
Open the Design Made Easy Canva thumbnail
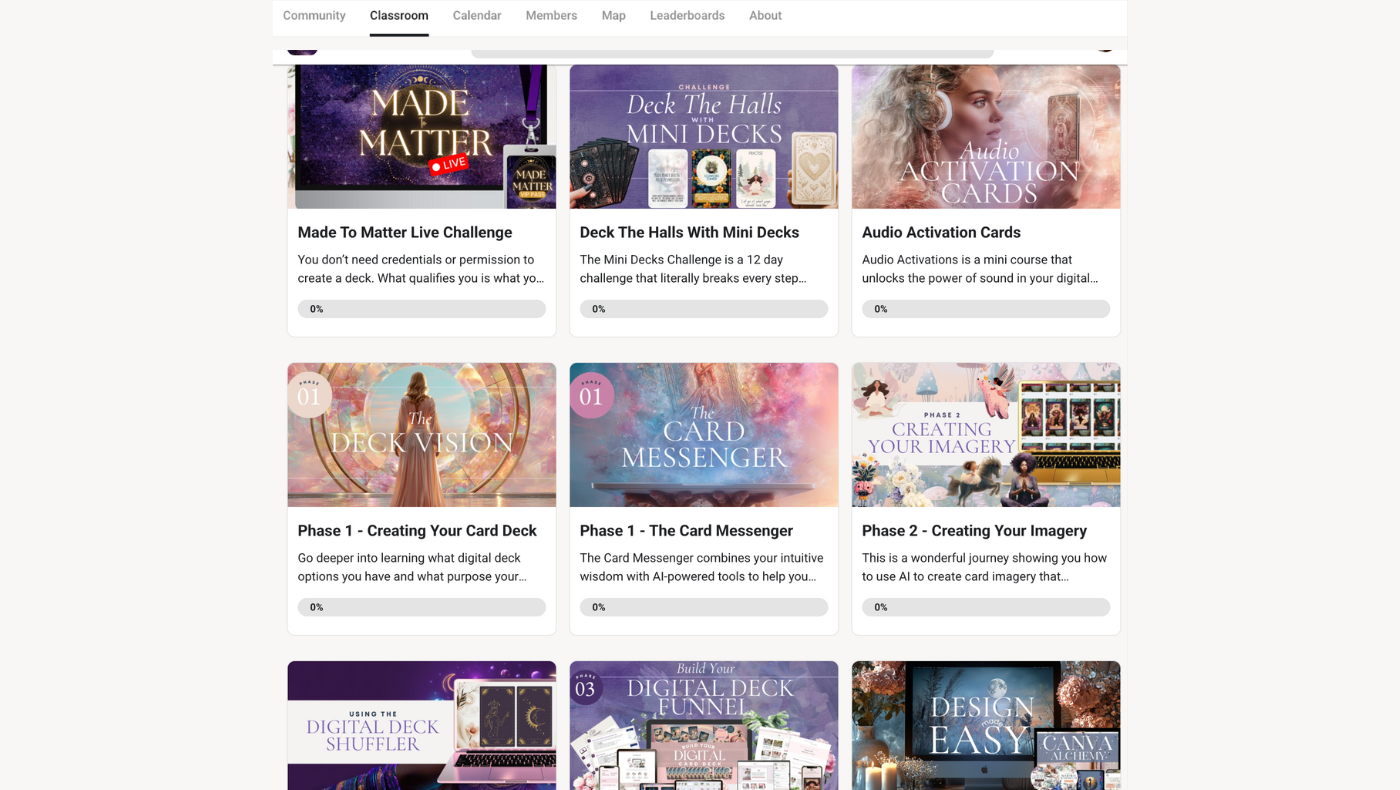pyautogui.click(x=985, y=725)
